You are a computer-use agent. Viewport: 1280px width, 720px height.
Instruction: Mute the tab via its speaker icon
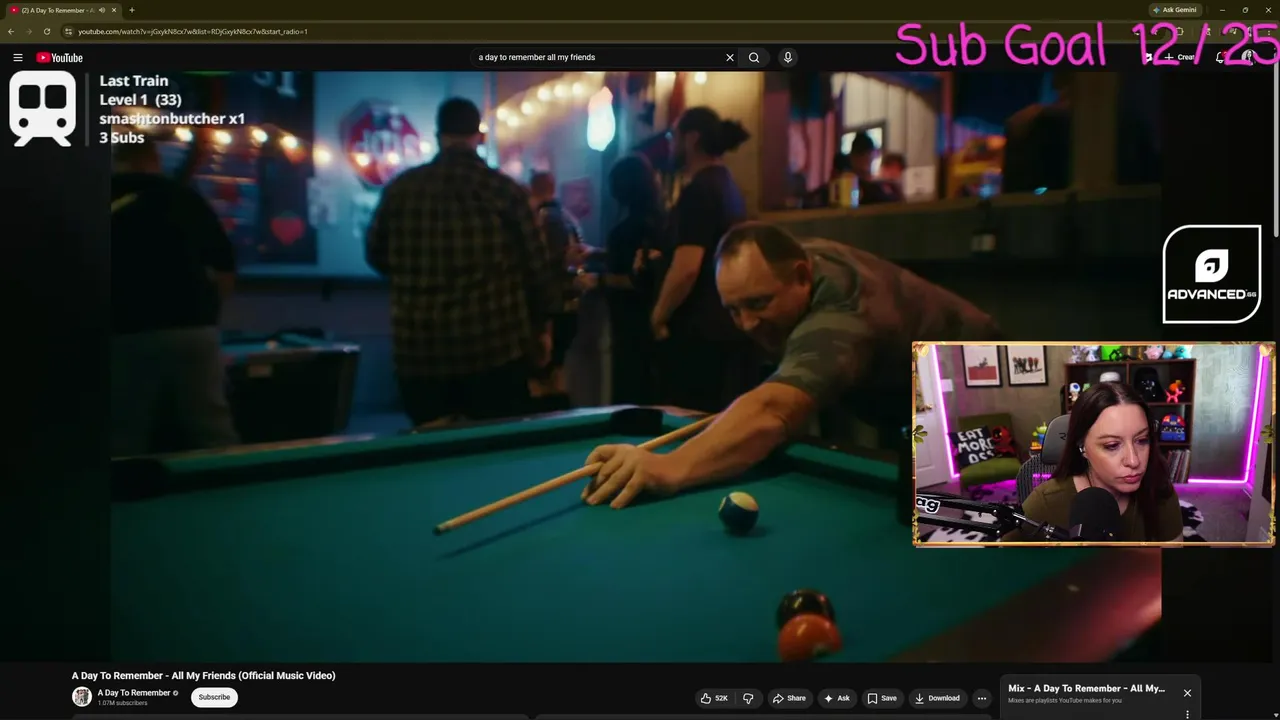(x=102, y=10)
